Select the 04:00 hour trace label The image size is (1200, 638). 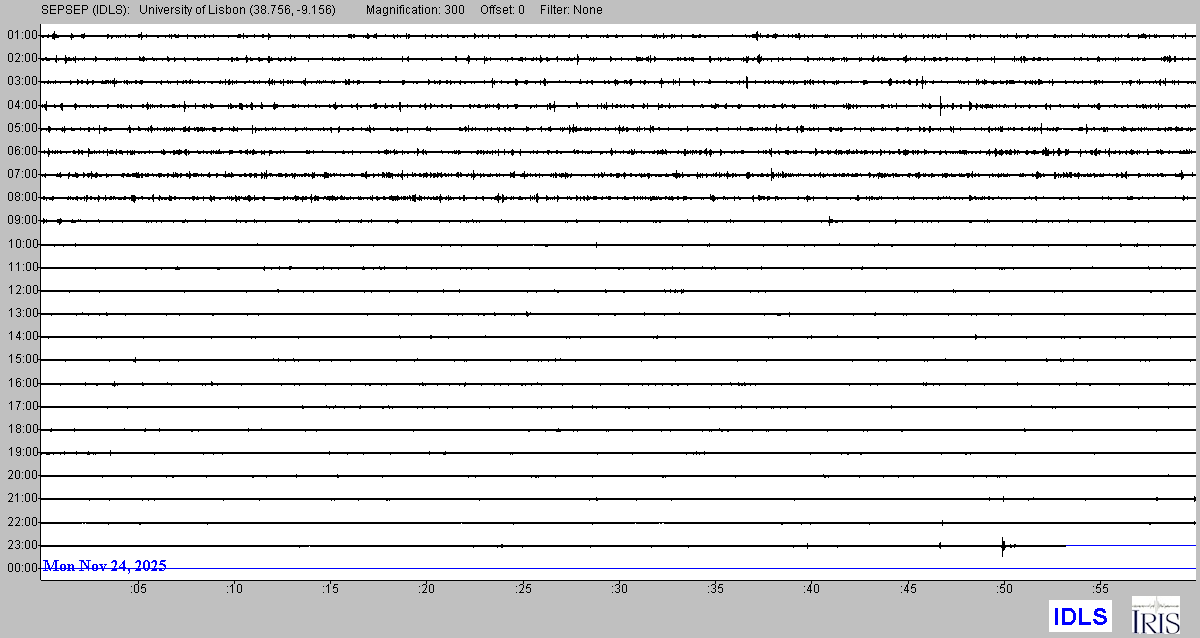22,105
